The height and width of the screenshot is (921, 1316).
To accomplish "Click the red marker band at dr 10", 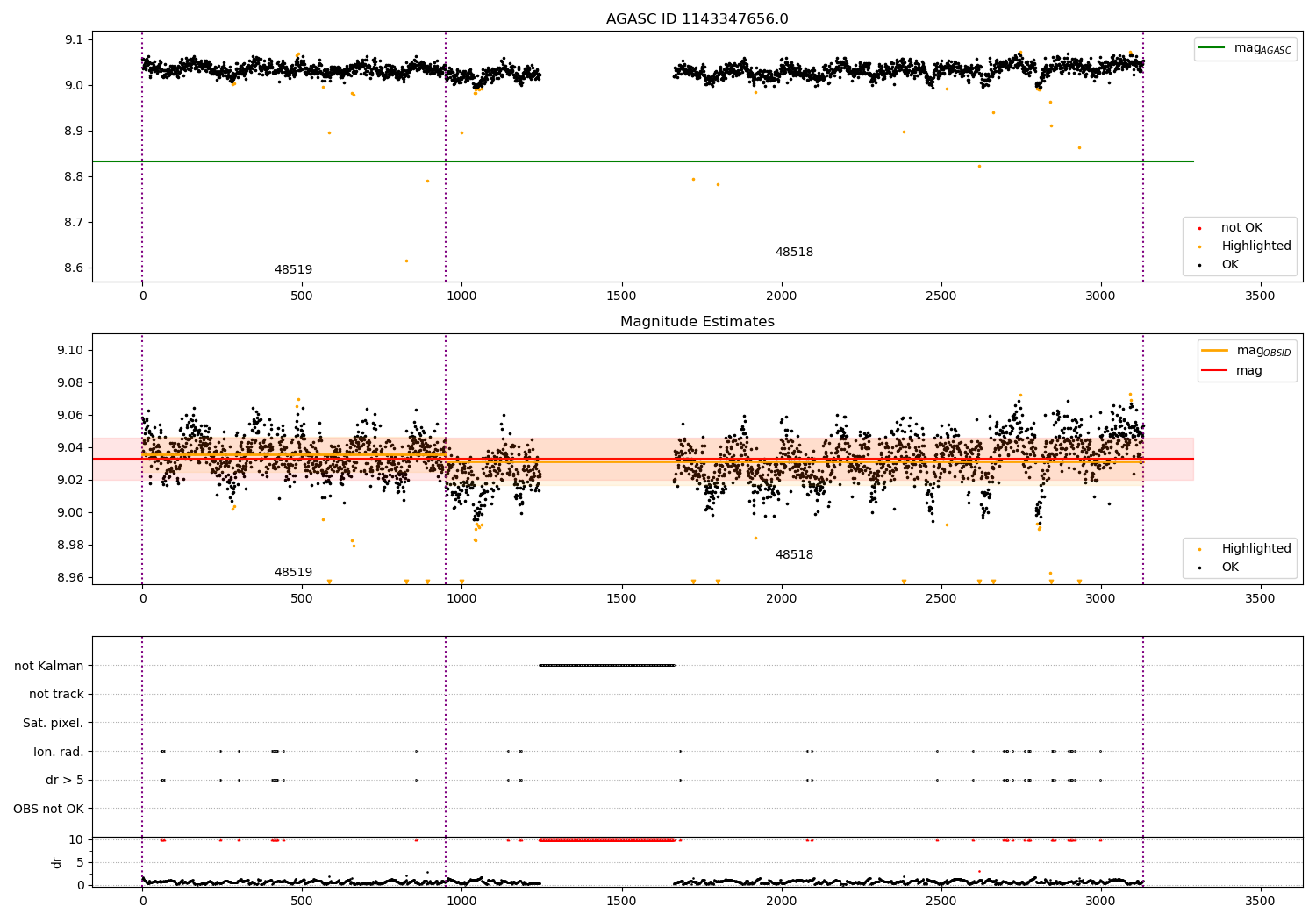I will [x=606, y=839].
